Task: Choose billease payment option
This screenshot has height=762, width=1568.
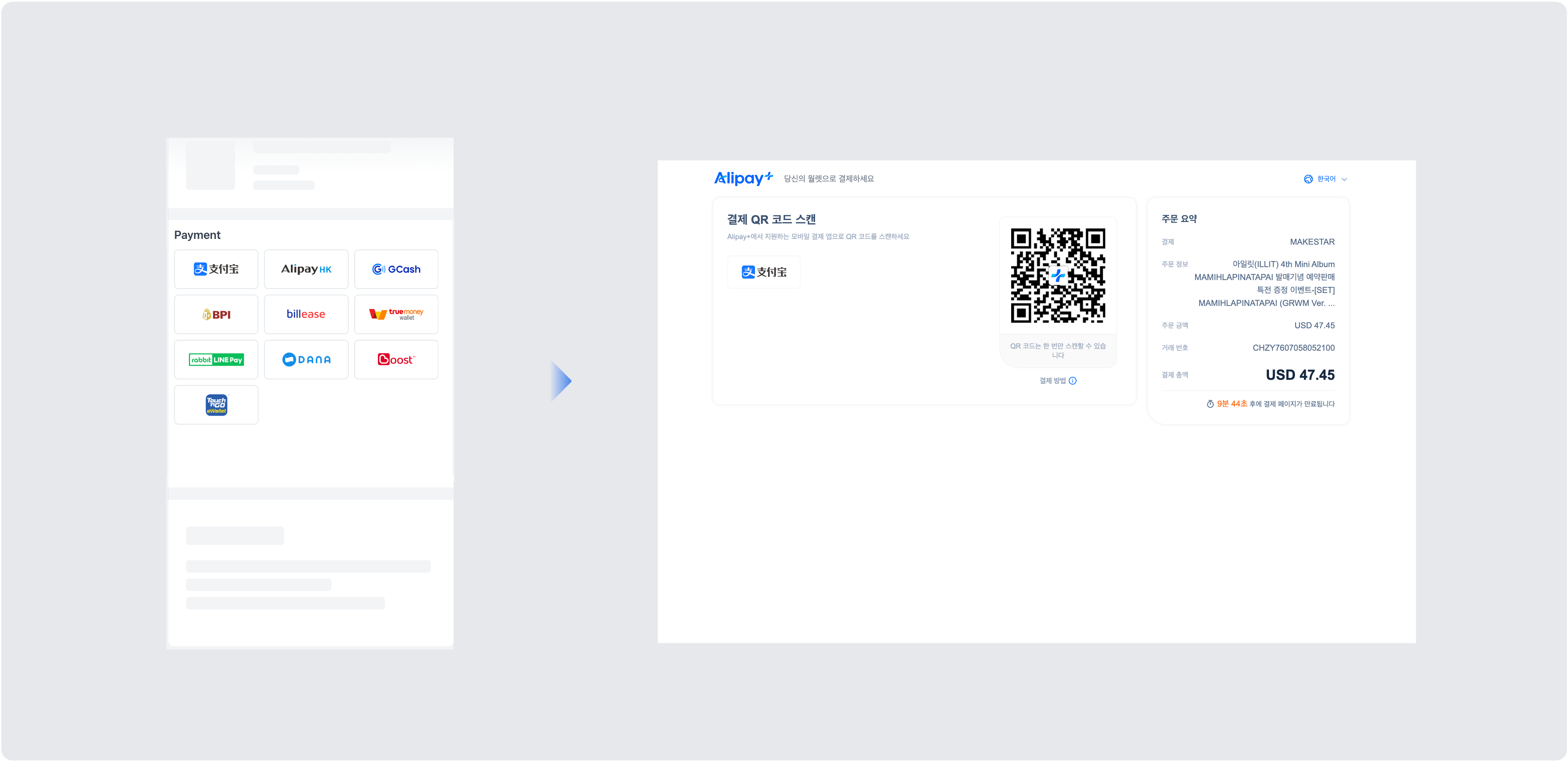Action: click(306, 314)
